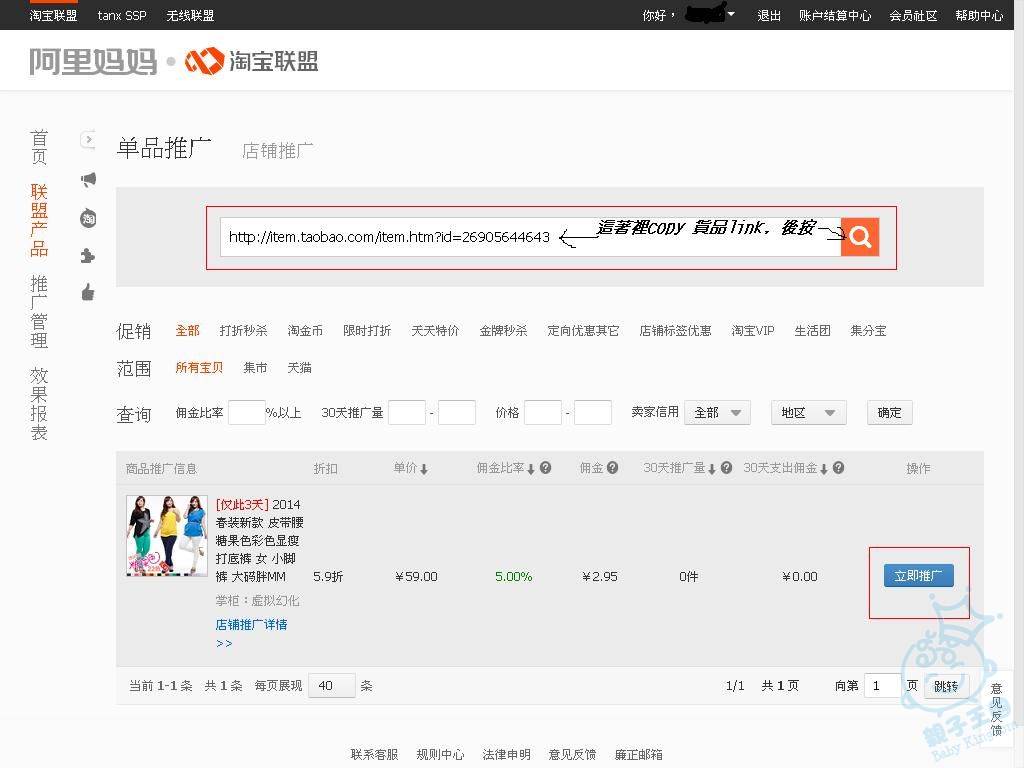
Task: Click 无线联盟 in the top bar
Action: pos(190,15)
